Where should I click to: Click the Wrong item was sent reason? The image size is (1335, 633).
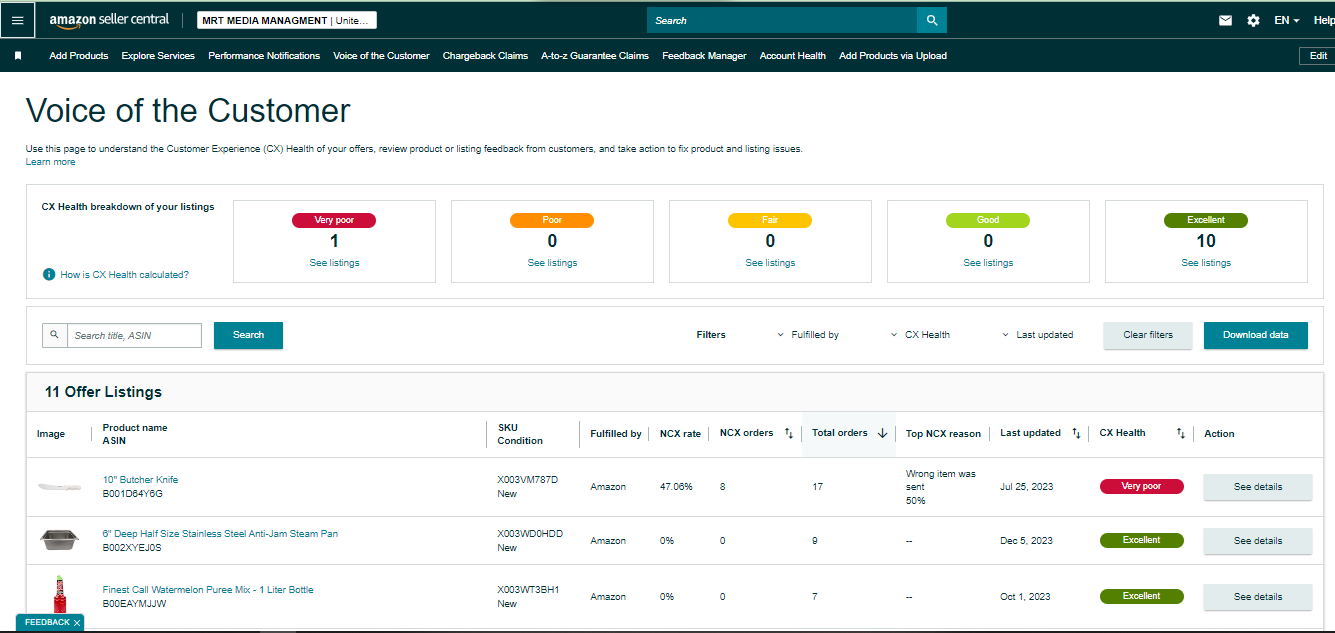(x=941, y=480)
